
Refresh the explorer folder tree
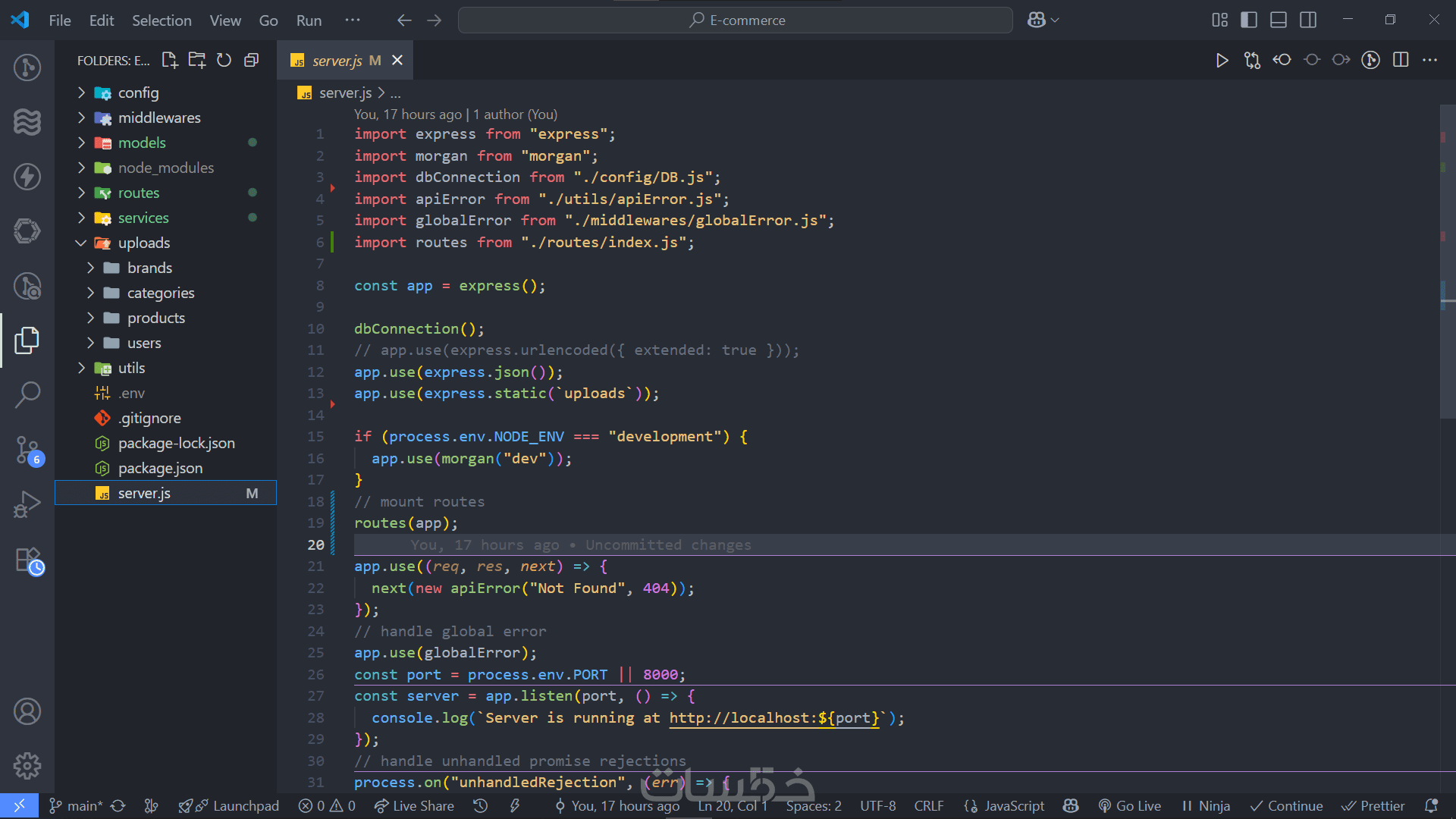(x=224, y=61)
